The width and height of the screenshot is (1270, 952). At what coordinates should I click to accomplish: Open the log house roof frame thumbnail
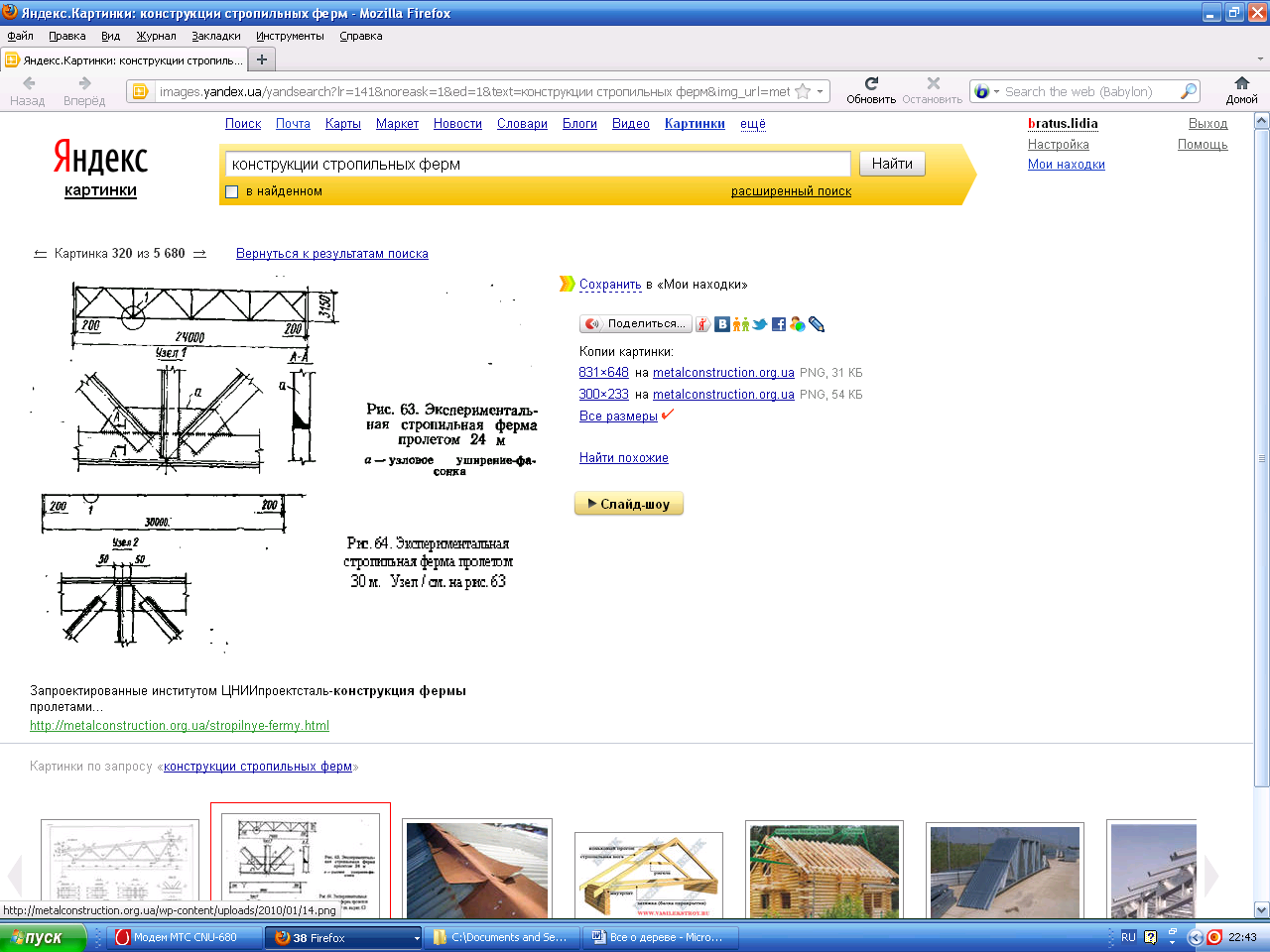tap(824, 872)
